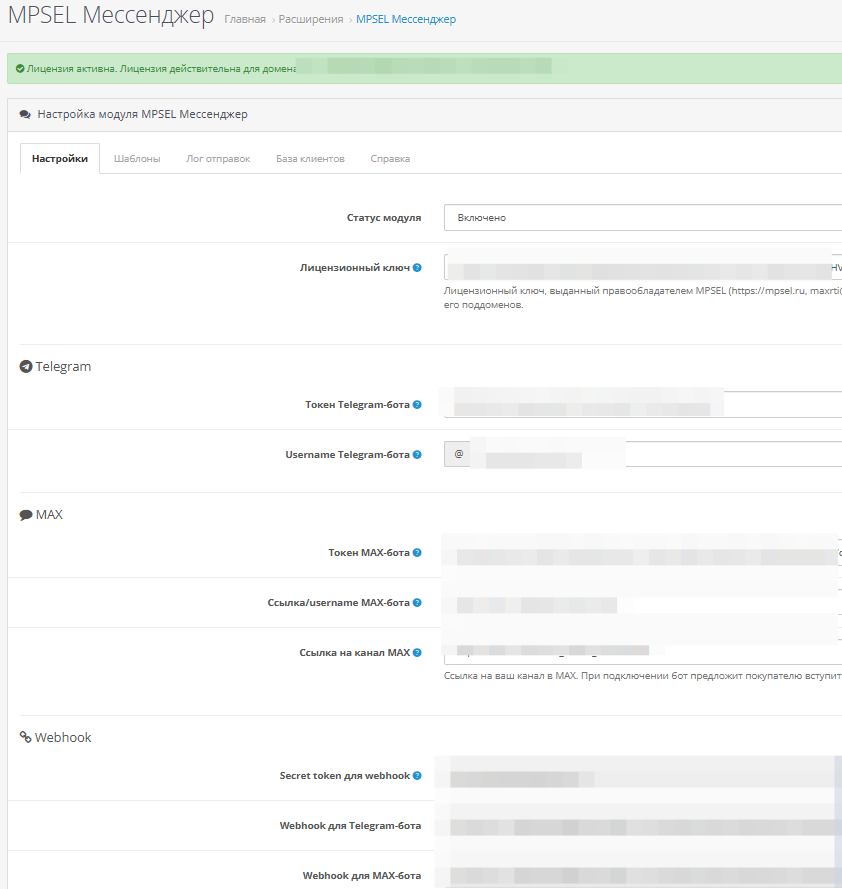Click the @ prefix of Username field
The height and width of the screenshot is (889, 842).
458,454
